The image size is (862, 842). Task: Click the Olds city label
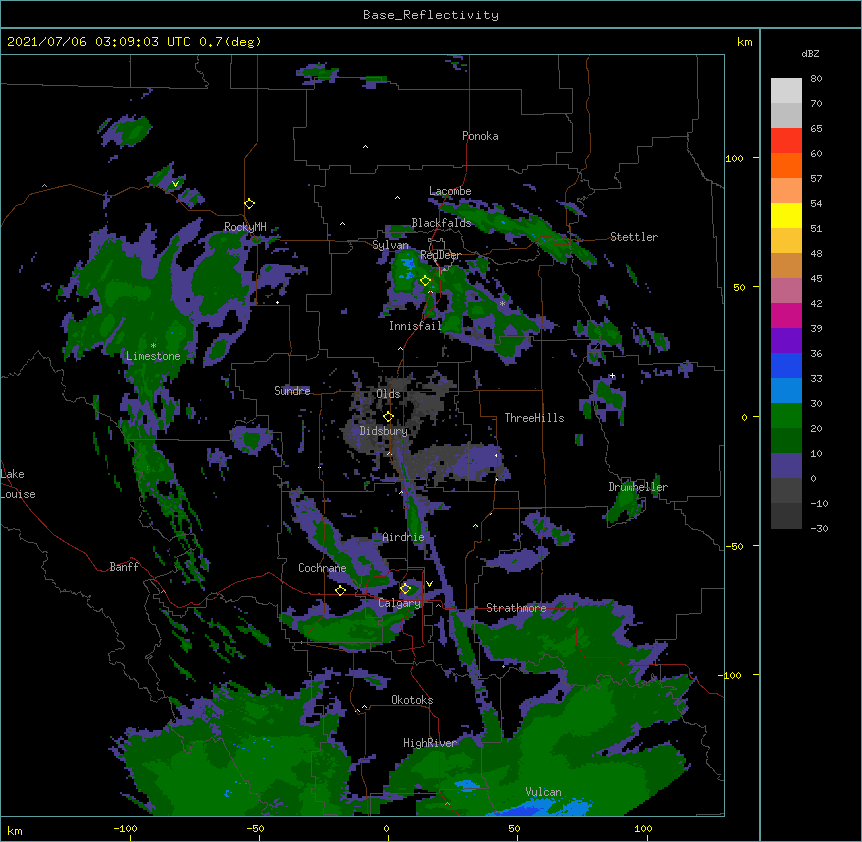(388, 394)
